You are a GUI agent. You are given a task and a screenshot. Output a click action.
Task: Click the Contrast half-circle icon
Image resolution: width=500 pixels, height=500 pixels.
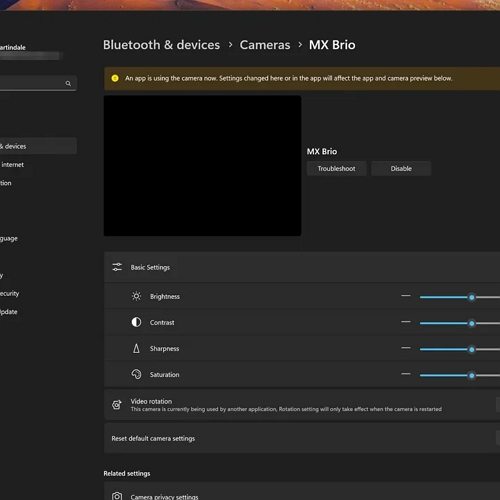tap(136, 322)
